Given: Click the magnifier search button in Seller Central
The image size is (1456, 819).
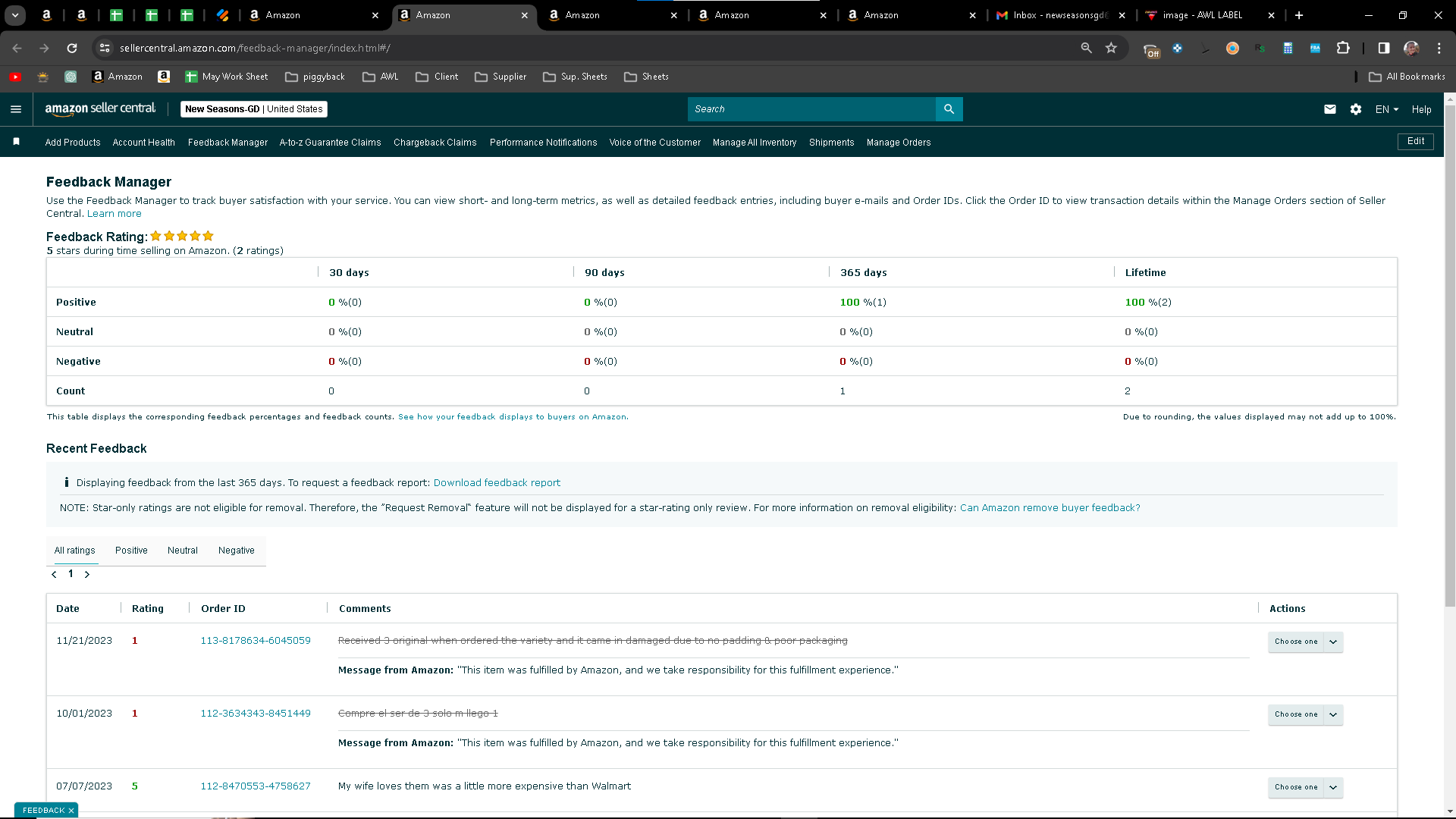Looking at the screenshot, I should pos(949,109).
